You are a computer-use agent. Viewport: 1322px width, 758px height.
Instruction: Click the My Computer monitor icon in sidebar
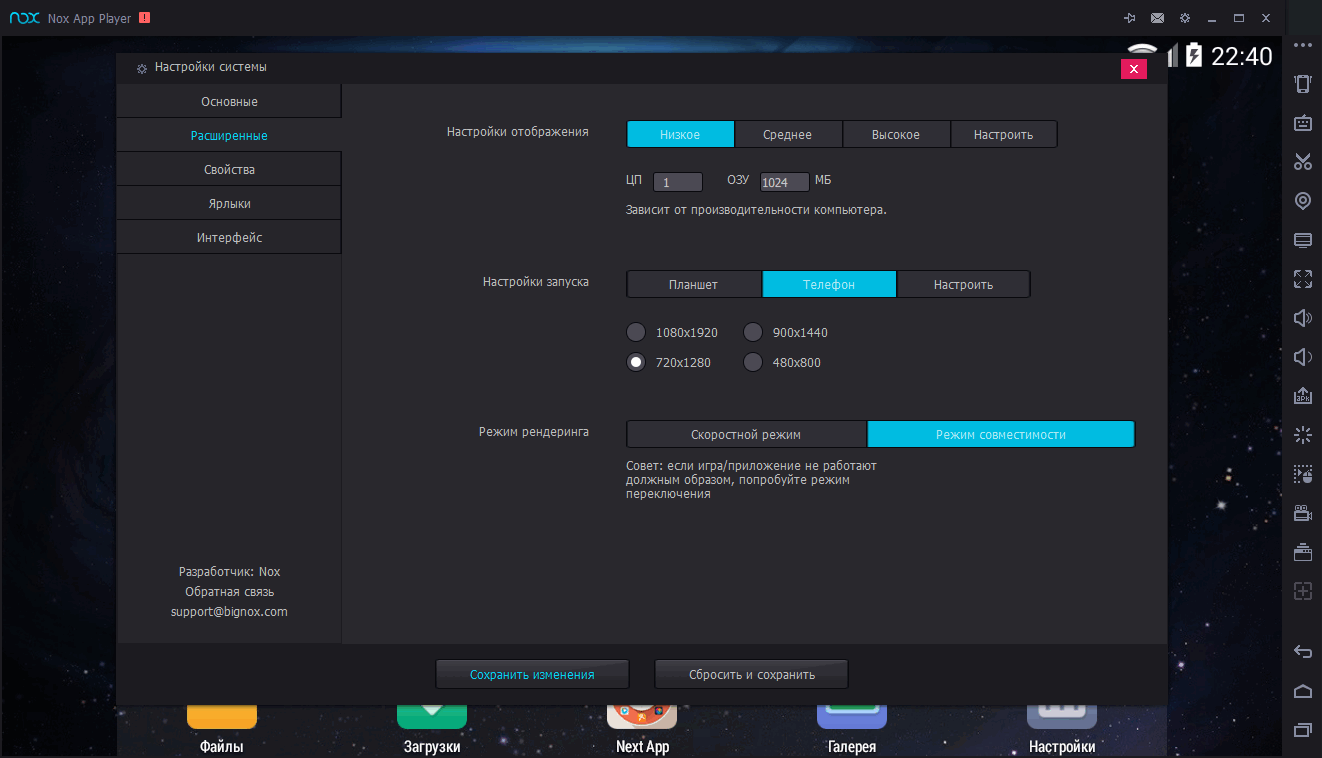click(x=1302, y=240)
